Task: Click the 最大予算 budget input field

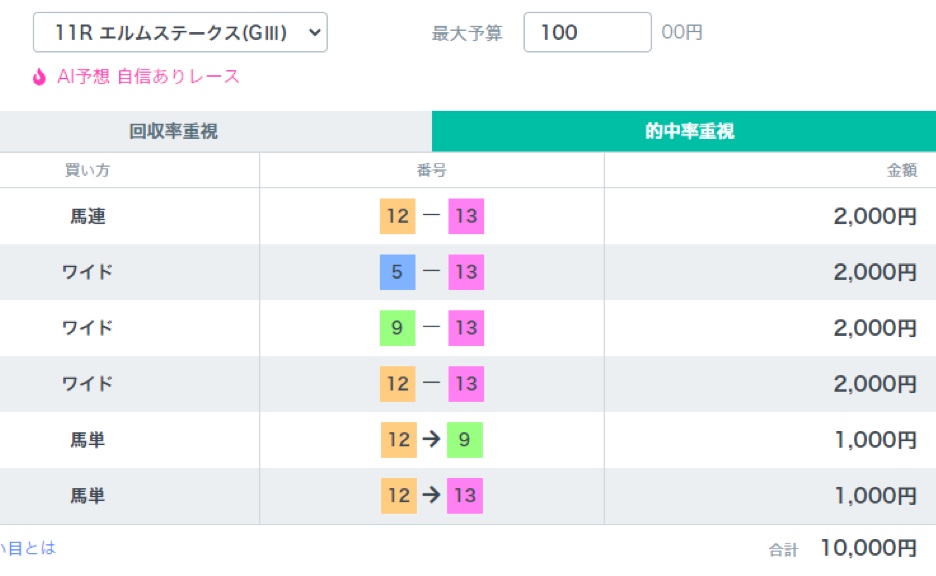Action: pos(587,33)
